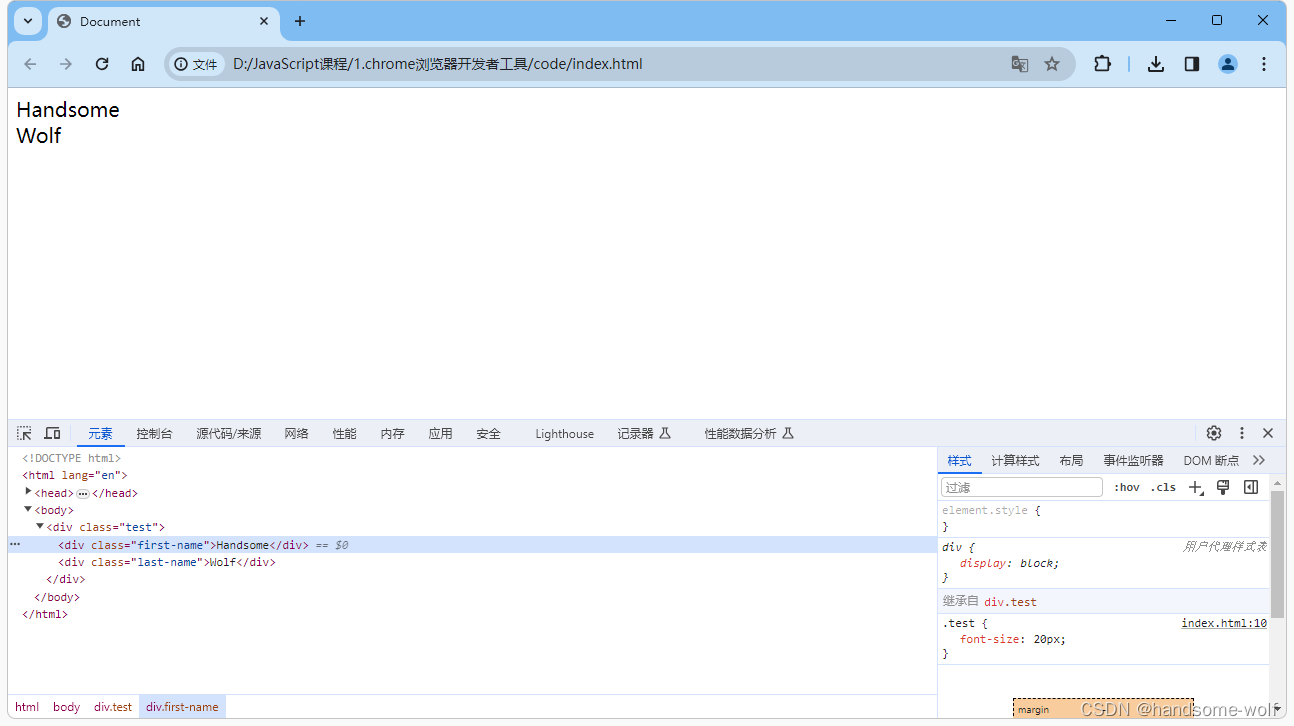Activate the element inspector picker
Viewport: 1294px width, 726px height.
pos(25,433)
